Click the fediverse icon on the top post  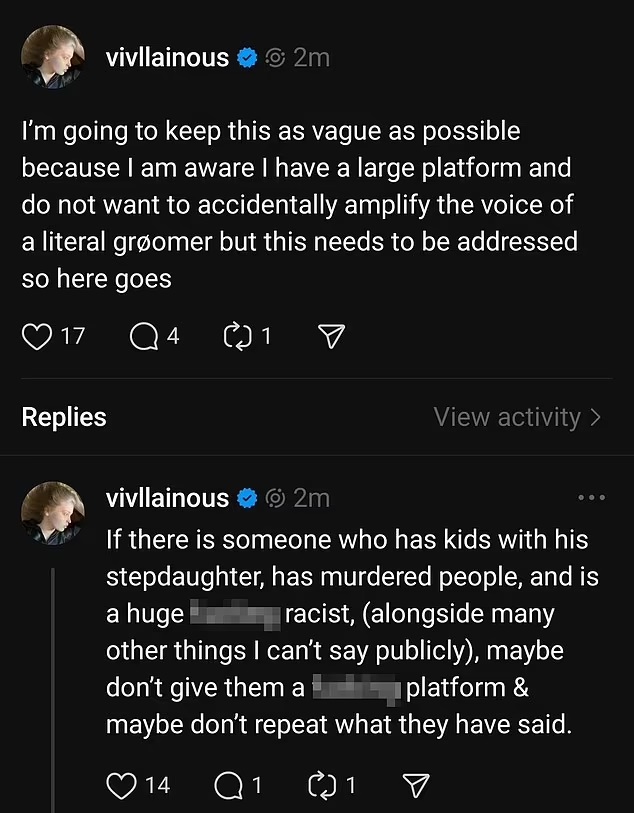pyautogui.click(x=275, y=58)
